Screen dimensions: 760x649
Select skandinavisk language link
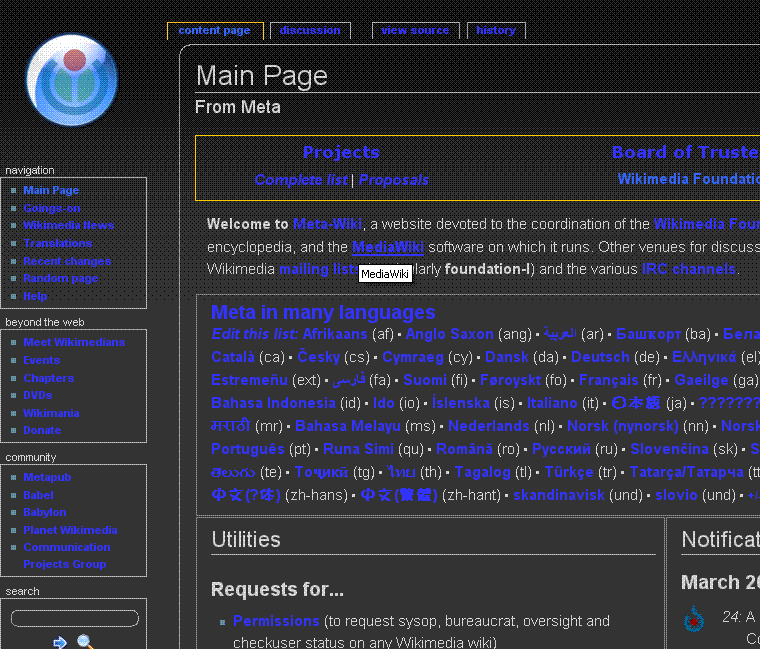(x=558, y=495)
